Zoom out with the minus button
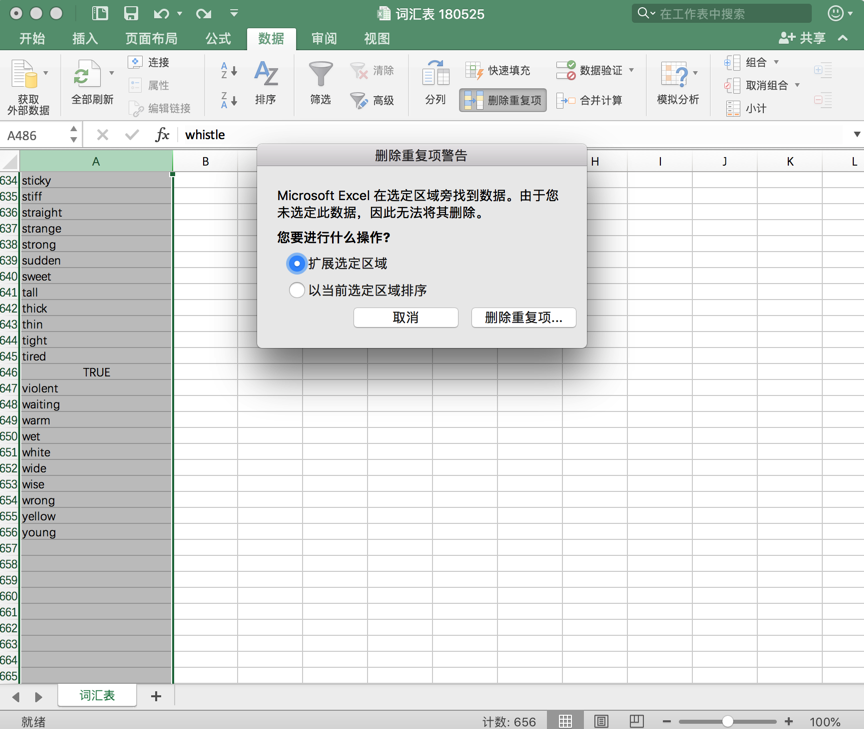 [x=667, y=721]
